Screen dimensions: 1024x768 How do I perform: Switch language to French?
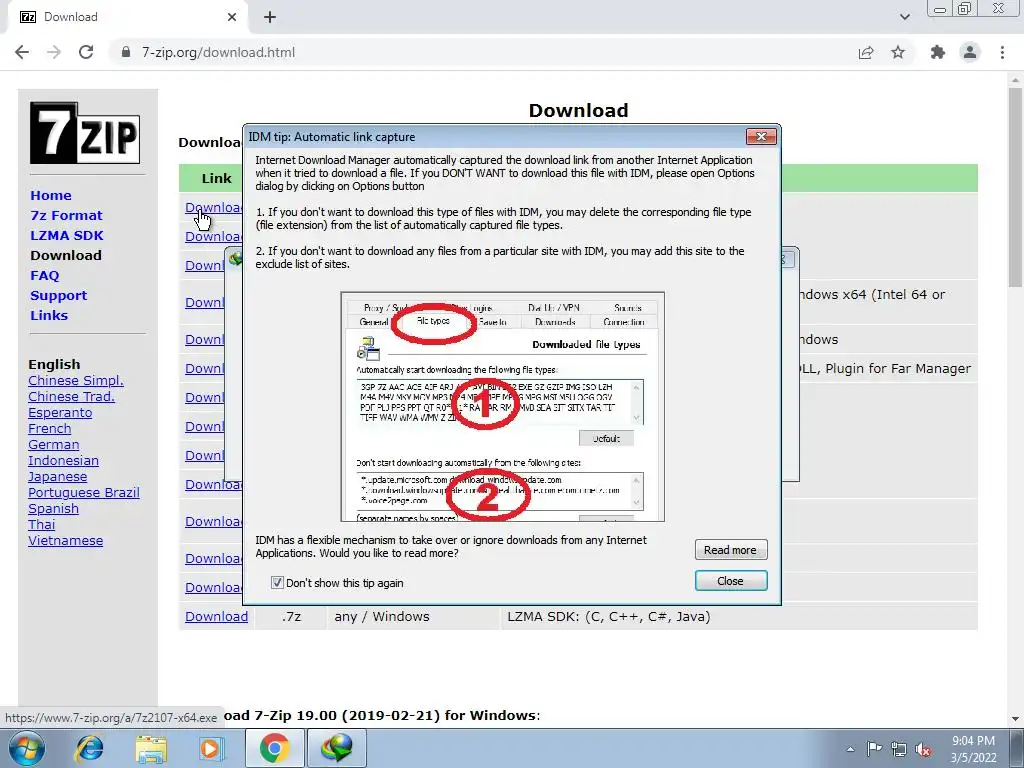click(x=50, y=428)
